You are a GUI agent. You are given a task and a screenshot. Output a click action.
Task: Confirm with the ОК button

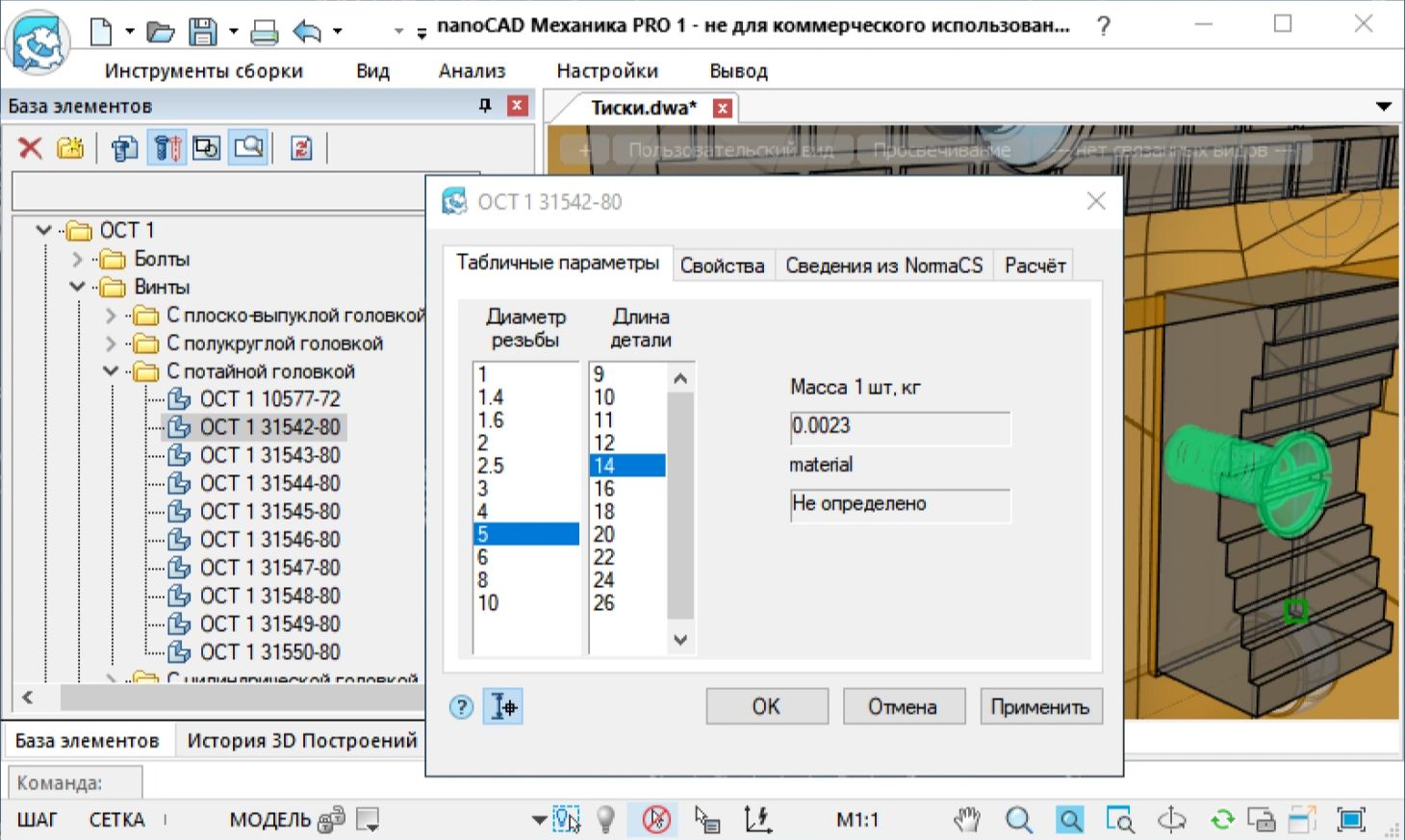click(767, 707)
